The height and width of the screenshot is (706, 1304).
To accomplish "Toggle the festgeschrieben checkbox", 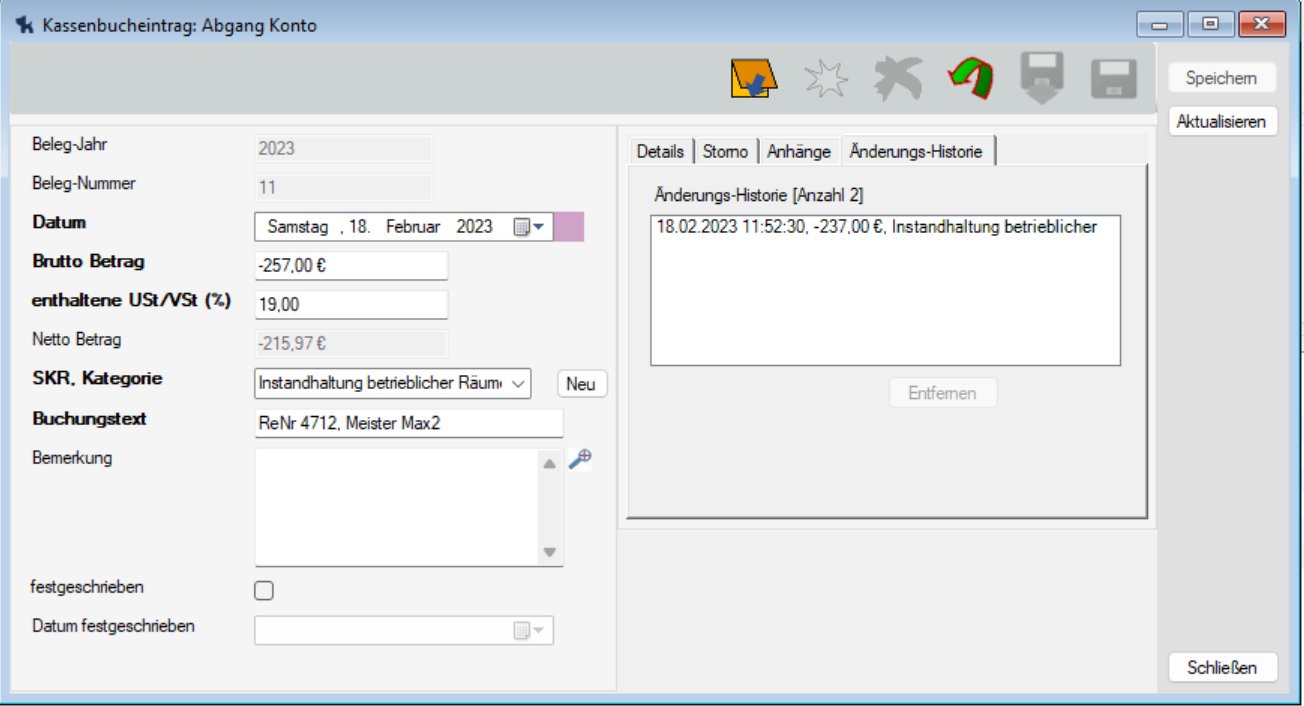I will 264,590.
